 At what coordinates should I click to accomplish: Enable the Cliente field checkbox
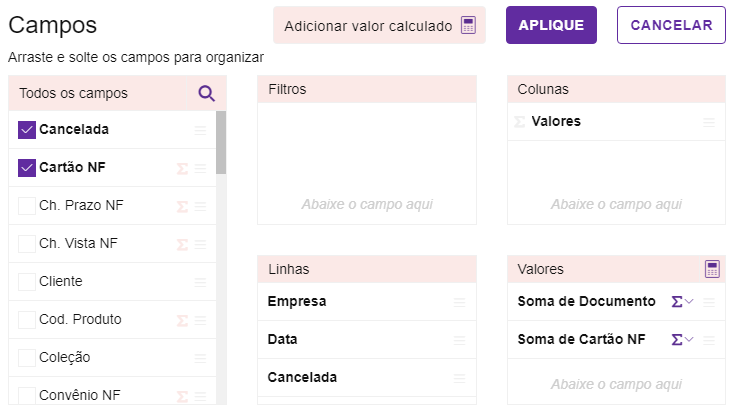click(27, 282)
